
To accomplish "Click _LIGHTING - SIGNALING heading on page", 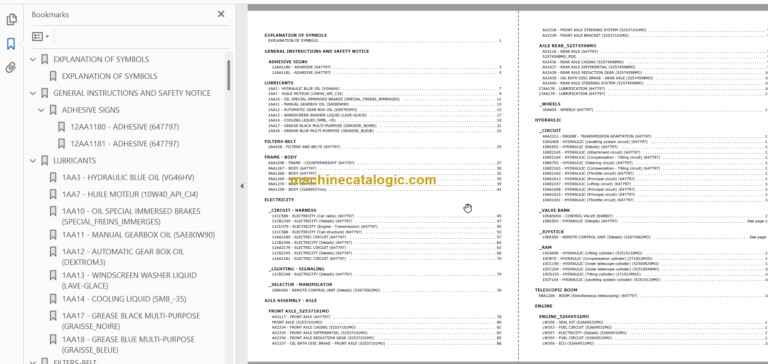I will [296, 269].
